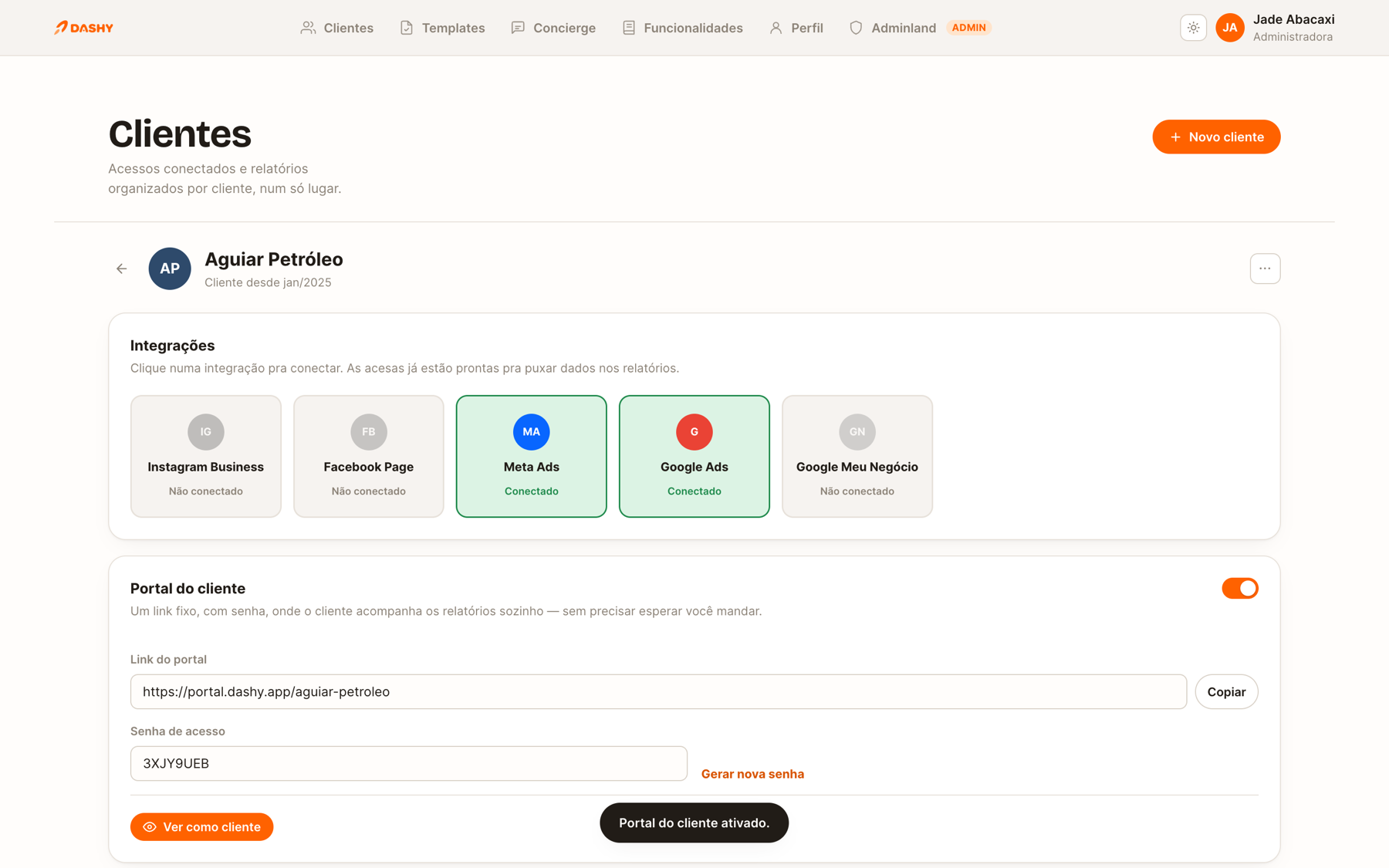This screenshot has height=868, width=1389.
Task: Open the Templates nav item
Action: 442,28
